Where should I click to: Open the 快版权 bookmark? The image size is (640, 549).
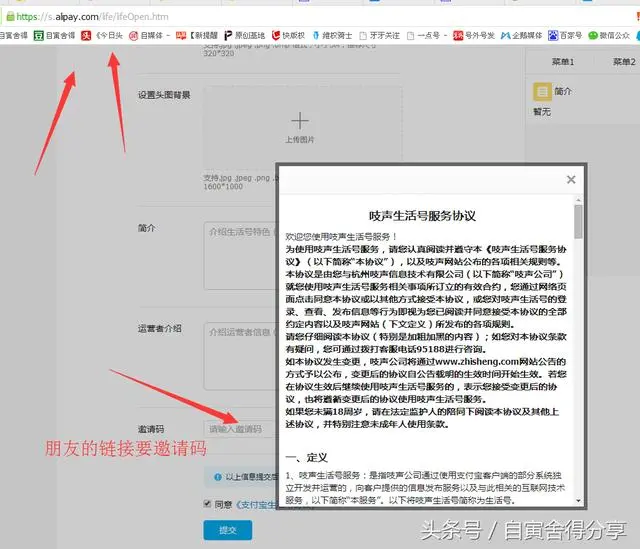click(x=288, y=36)
